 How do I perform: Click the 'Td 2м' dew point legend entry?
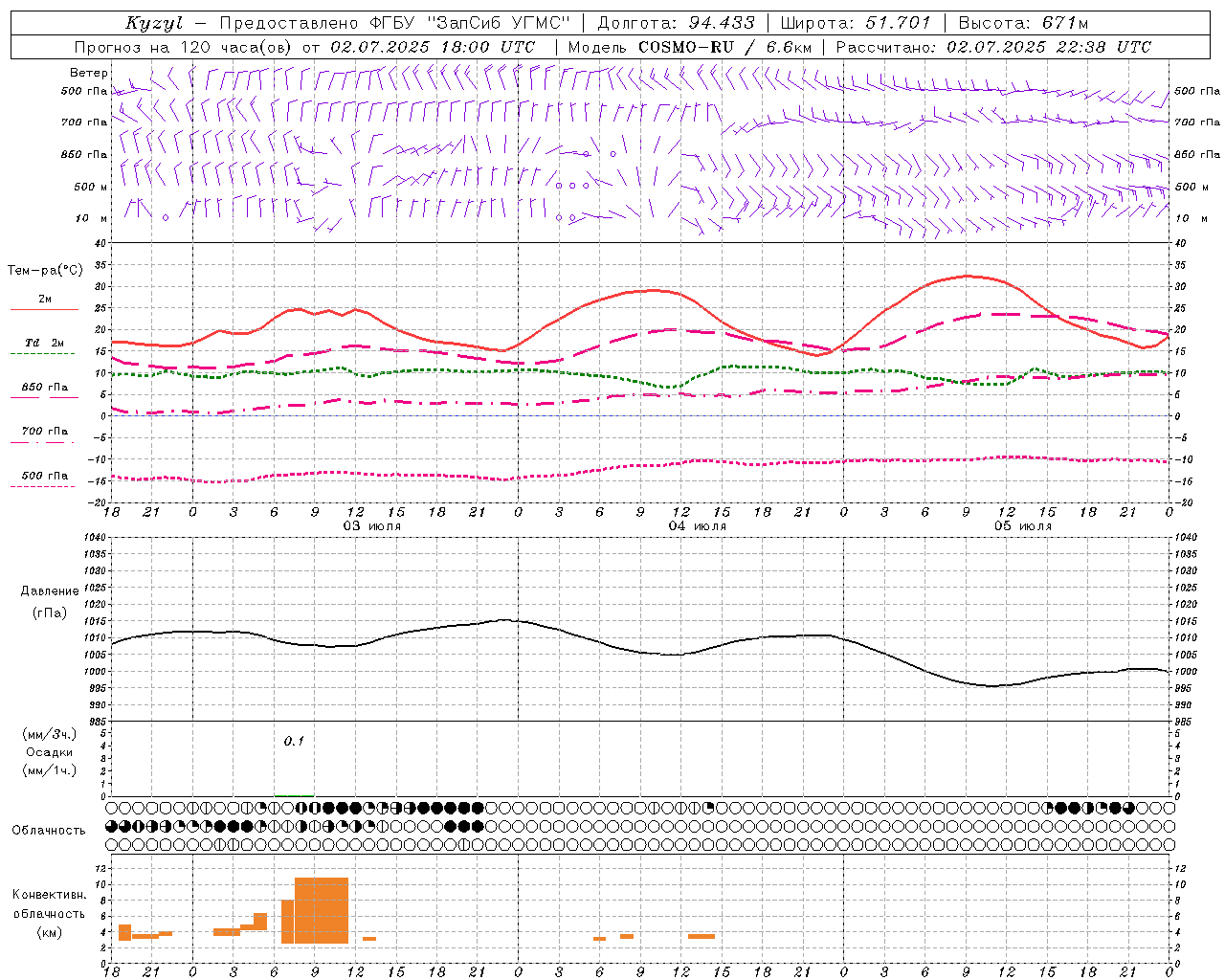tap(44, 347)
